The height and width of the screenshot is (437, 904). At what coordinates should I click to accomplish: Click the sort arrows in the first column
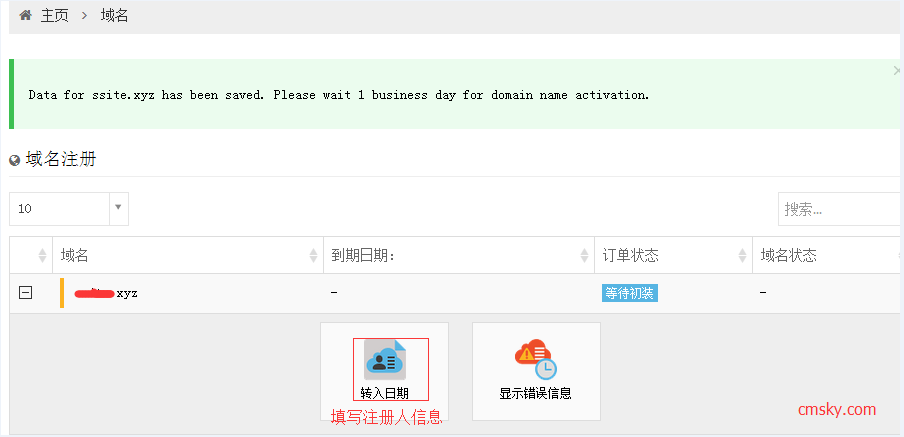[x=42, y=256]
